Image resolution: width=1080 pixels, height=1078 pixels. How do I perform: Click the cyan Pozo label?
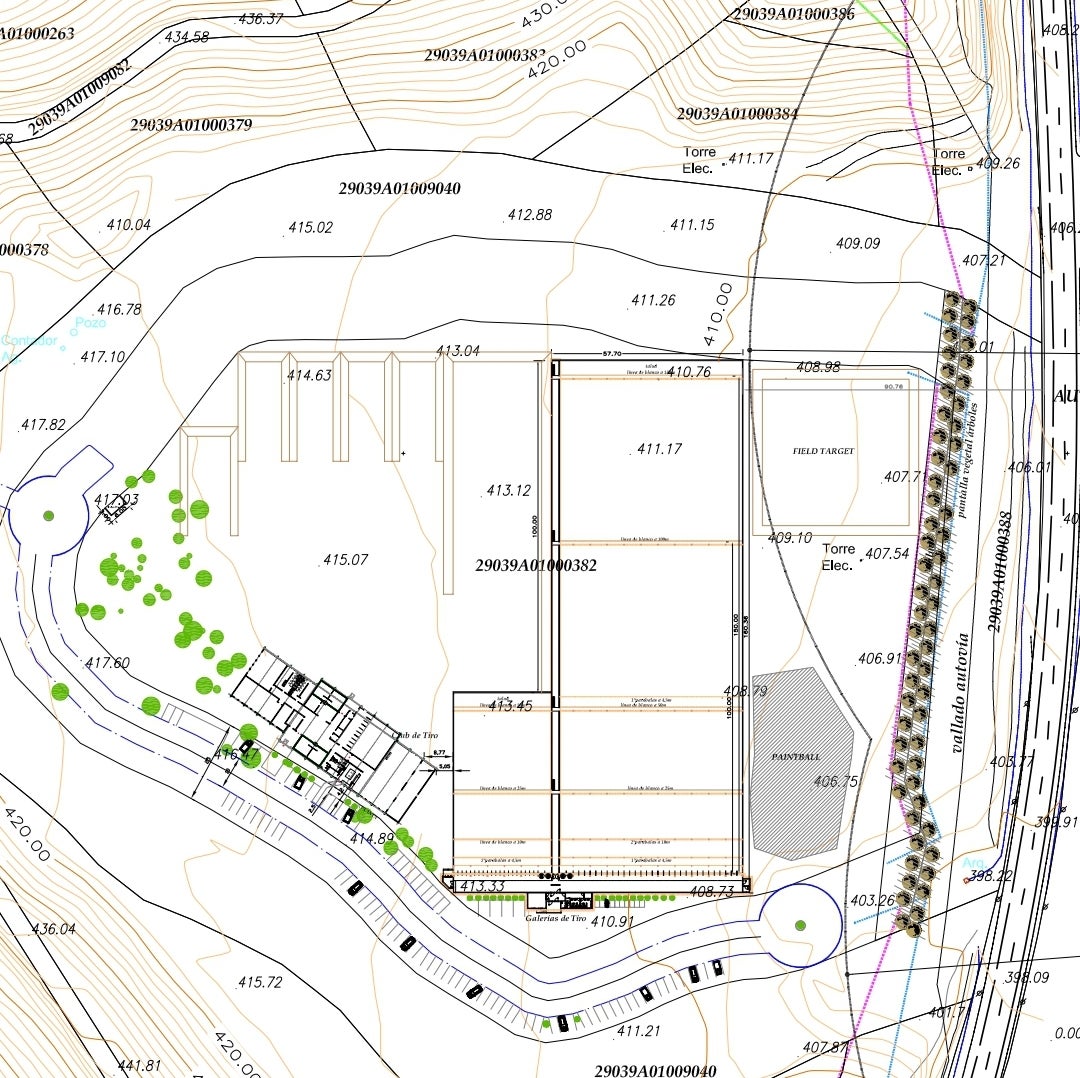click(90, 323)
